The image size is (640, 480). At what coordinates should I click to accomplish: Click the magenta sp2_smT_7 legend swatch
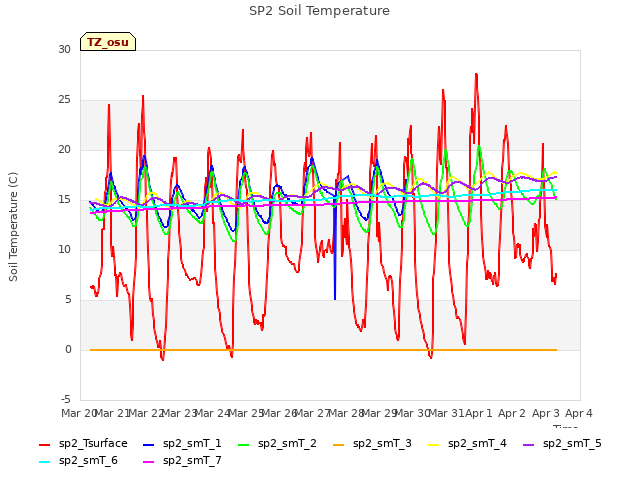pos(149,462)
